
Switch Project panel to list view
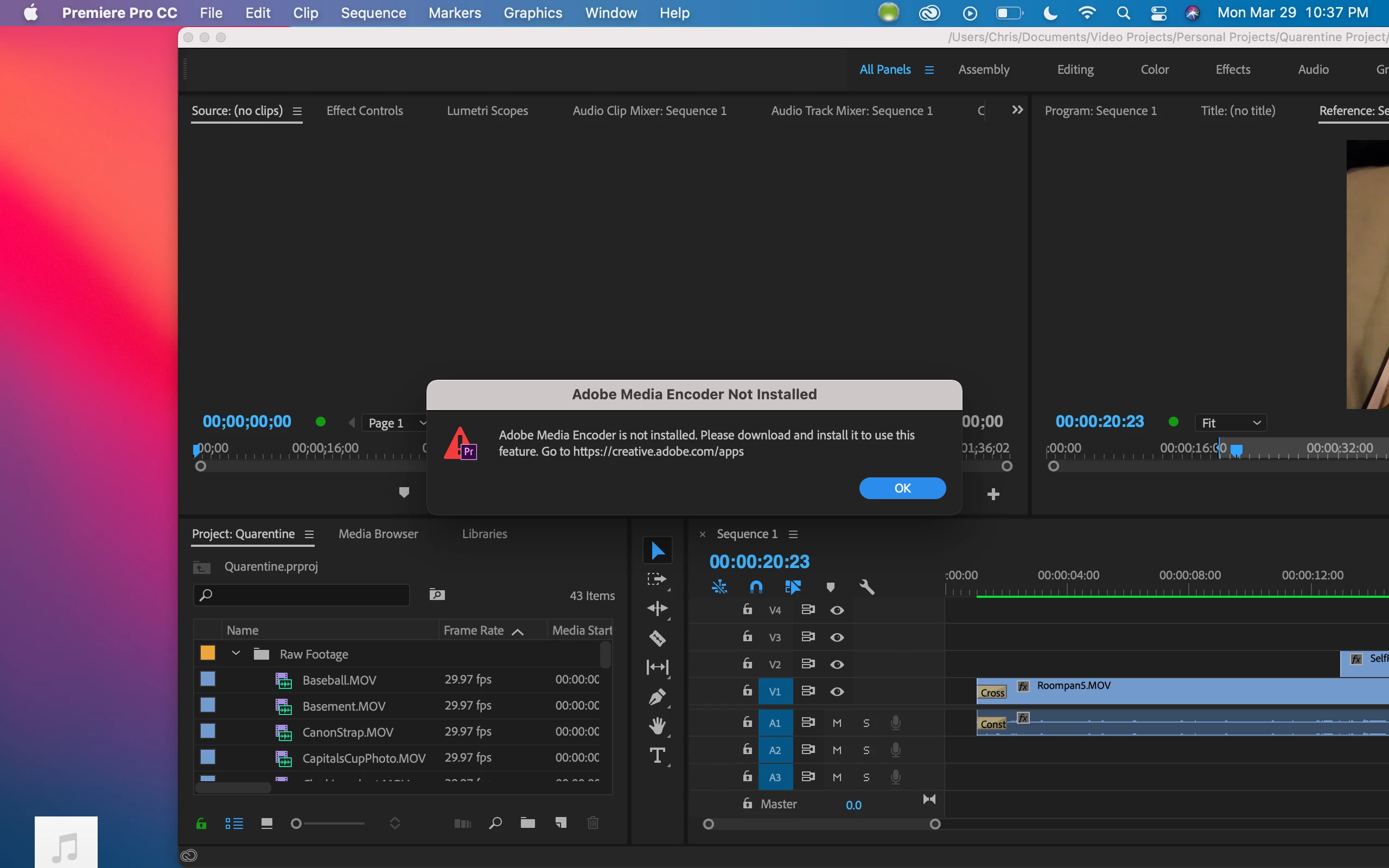point(234,823)
